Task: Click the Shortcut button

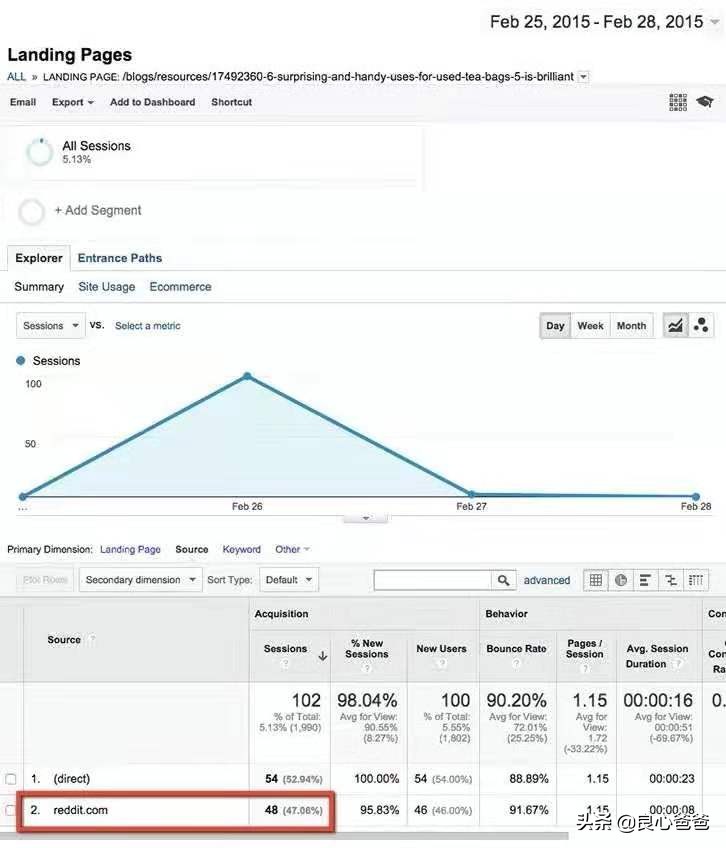Action: pos(232,102)
